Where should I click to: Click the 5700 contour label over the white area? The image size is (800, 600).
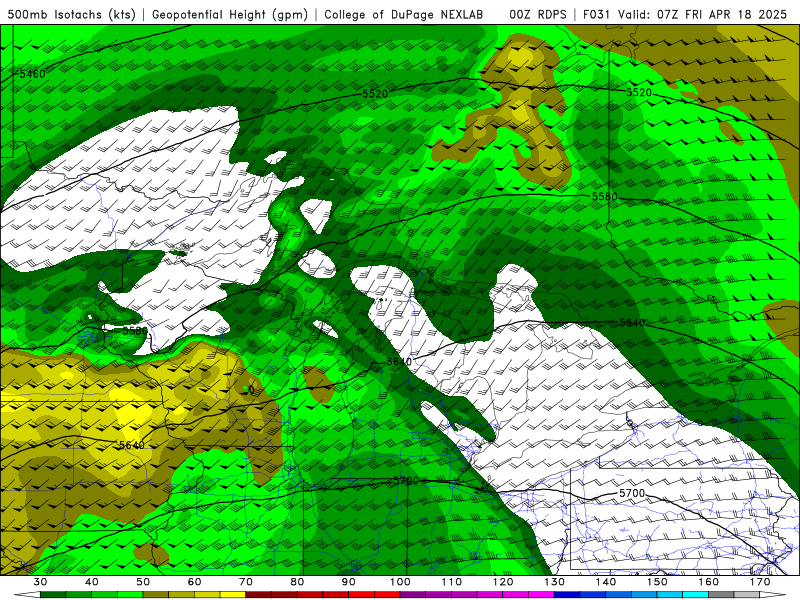(632, 493)
